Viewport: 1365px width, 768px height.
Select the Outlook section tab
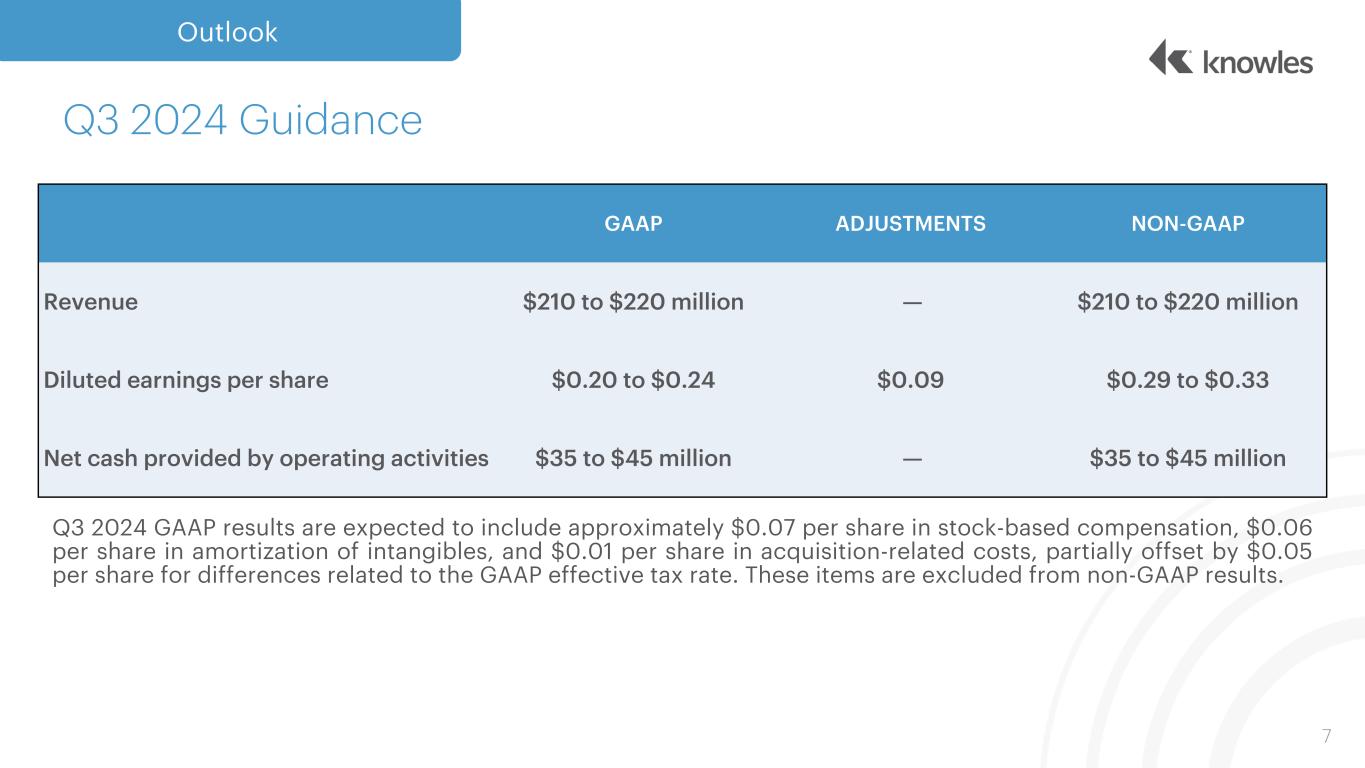[227, 32]
